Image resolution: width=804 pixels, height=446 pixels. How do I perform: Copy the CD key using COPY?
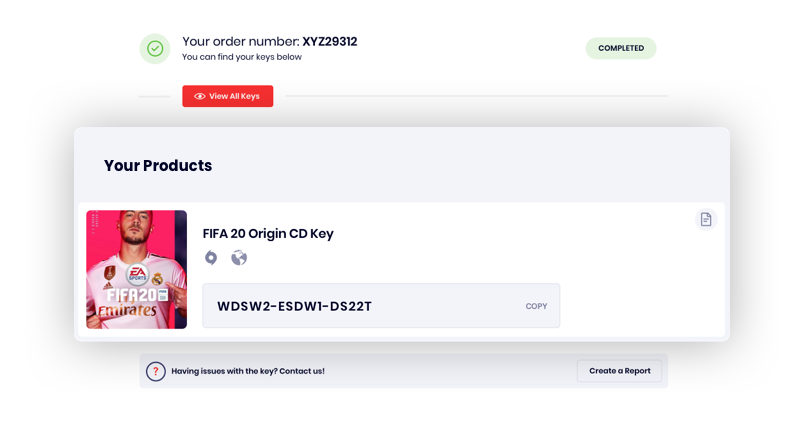tap(536, 306)
